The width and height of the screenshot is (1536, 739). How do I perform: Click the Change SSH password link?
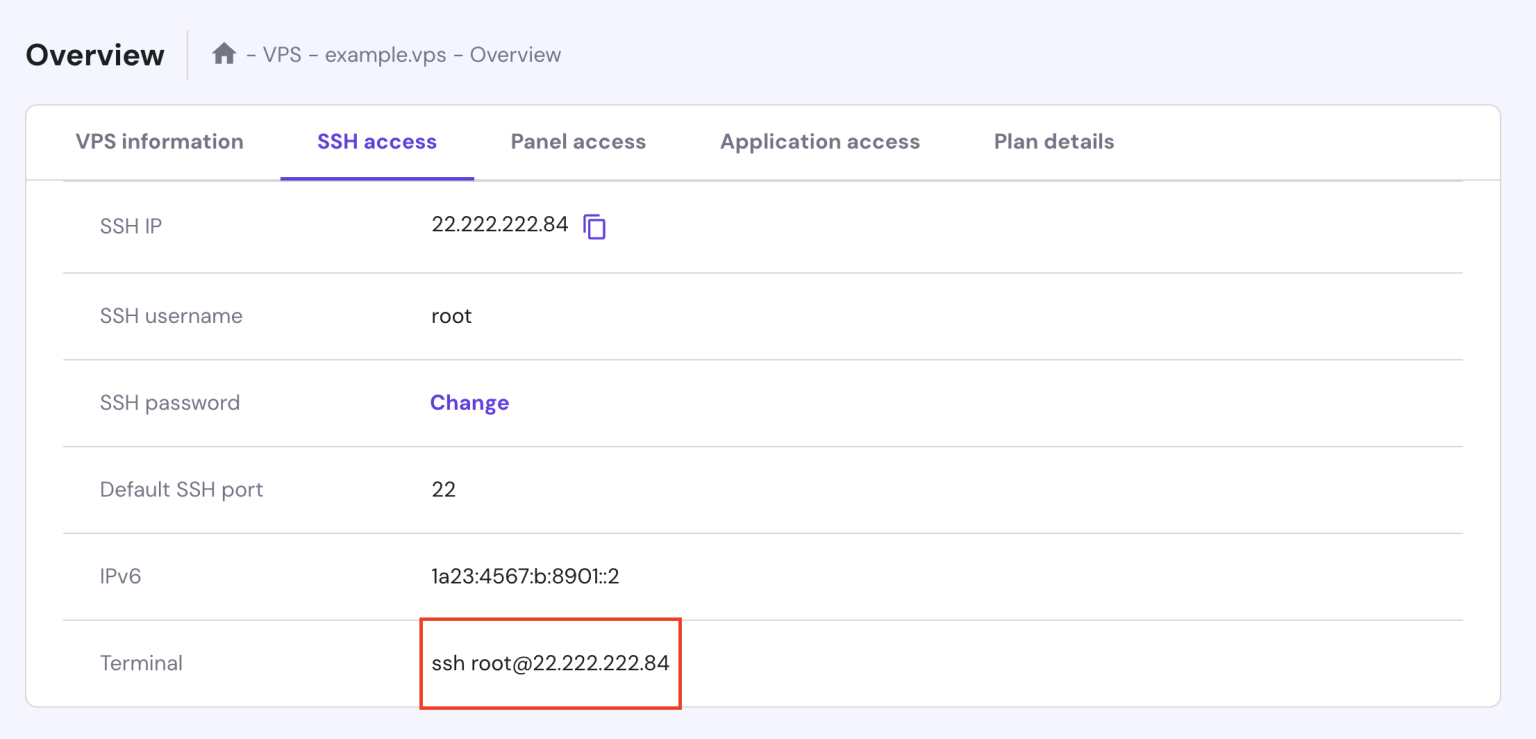pos(469,403)
